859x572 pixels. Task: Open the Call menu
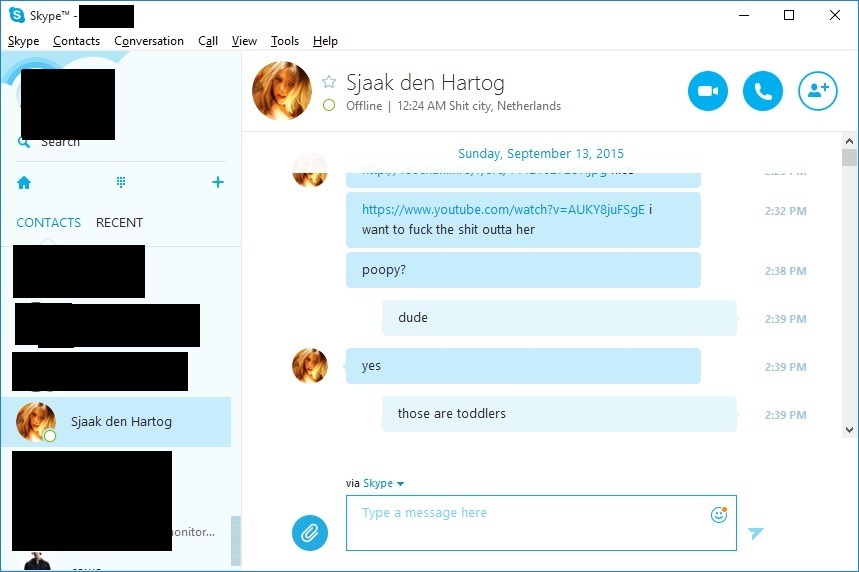pos(208,41)
